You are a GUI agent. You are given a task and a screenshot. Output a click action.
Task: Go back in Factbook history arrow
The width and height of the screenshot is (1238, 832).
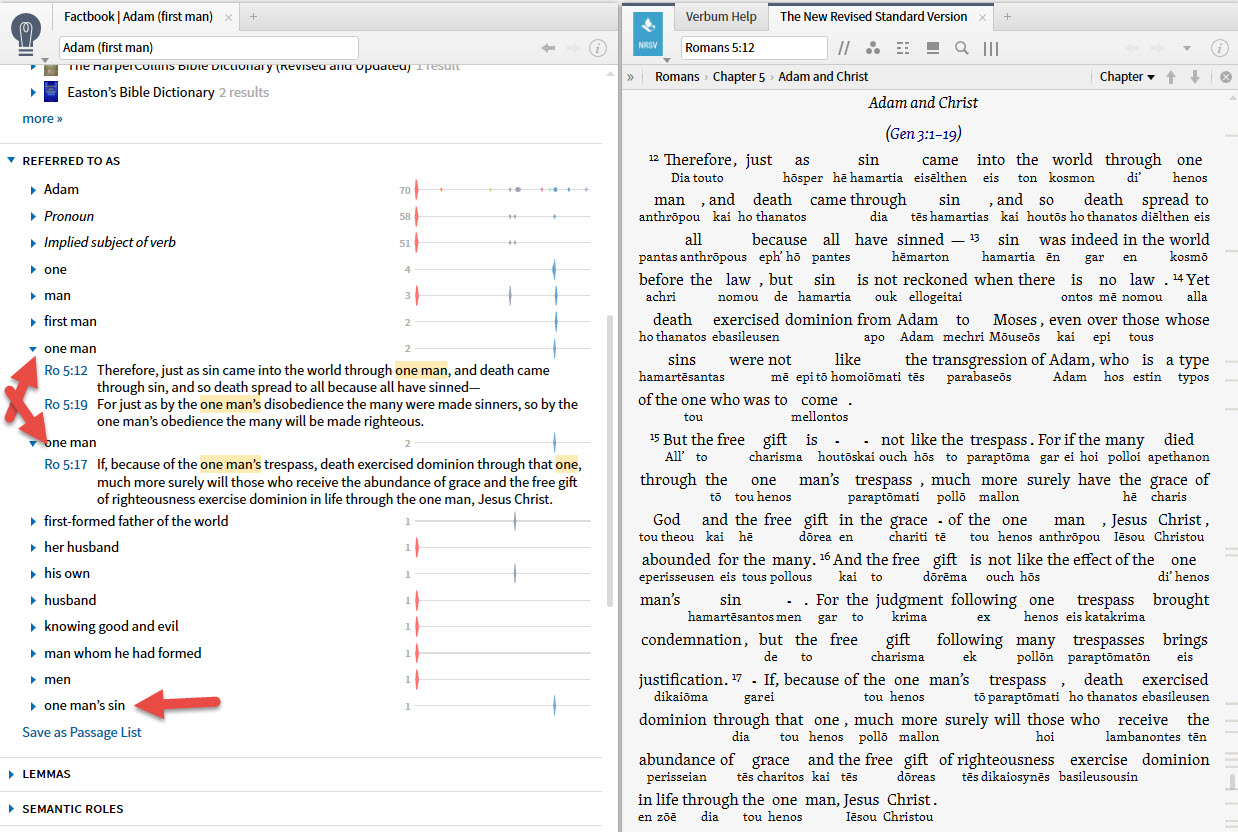(548, 47)
